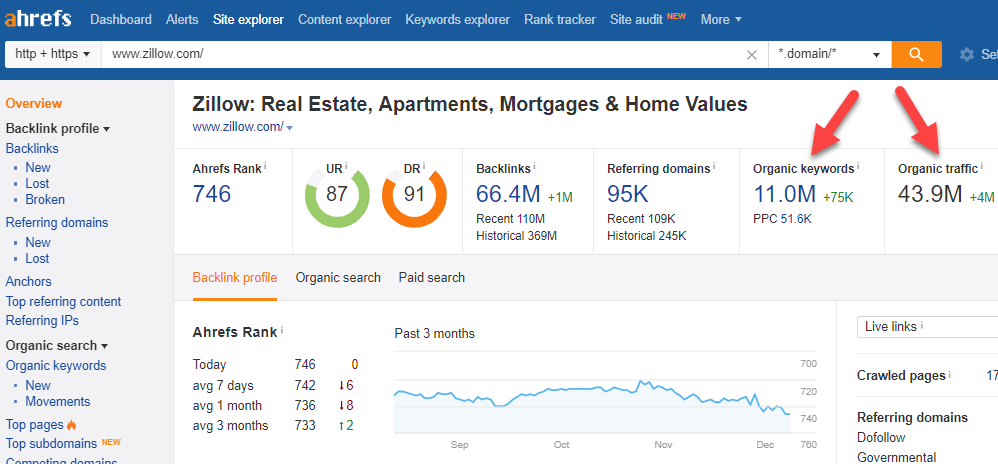The height and width of the screenshot is (464, 998).
Task: Switch to the Organic search tab
Action: (338, 278)
